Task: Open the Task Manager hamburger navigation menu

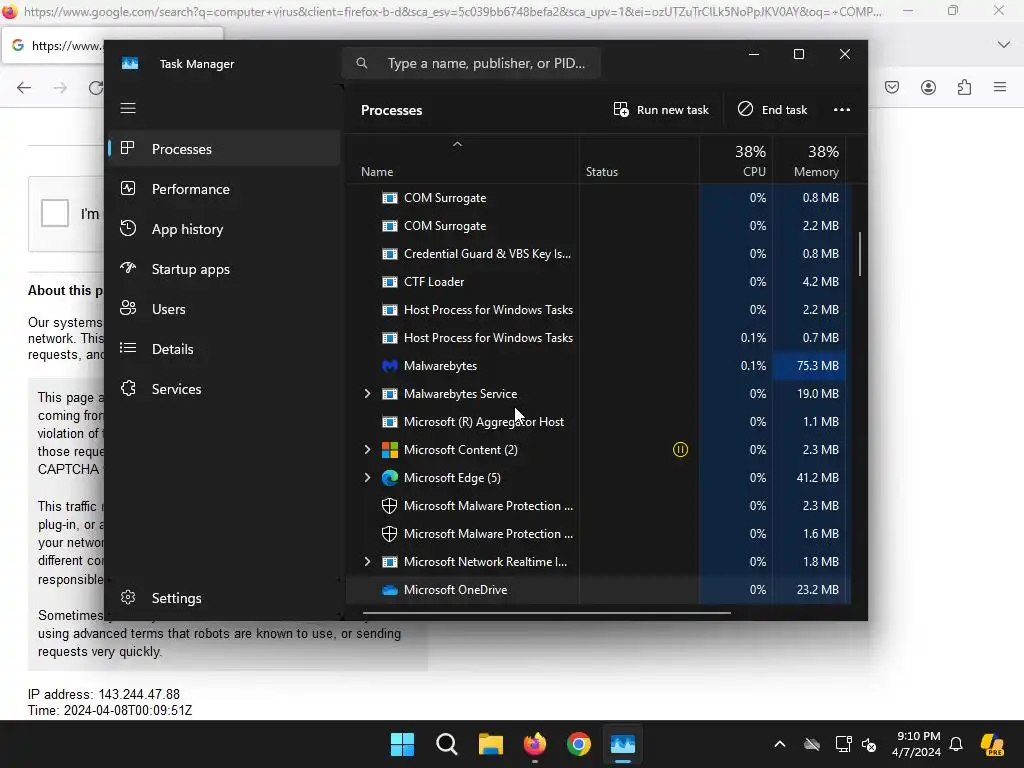Action: [x=128, y=108]
